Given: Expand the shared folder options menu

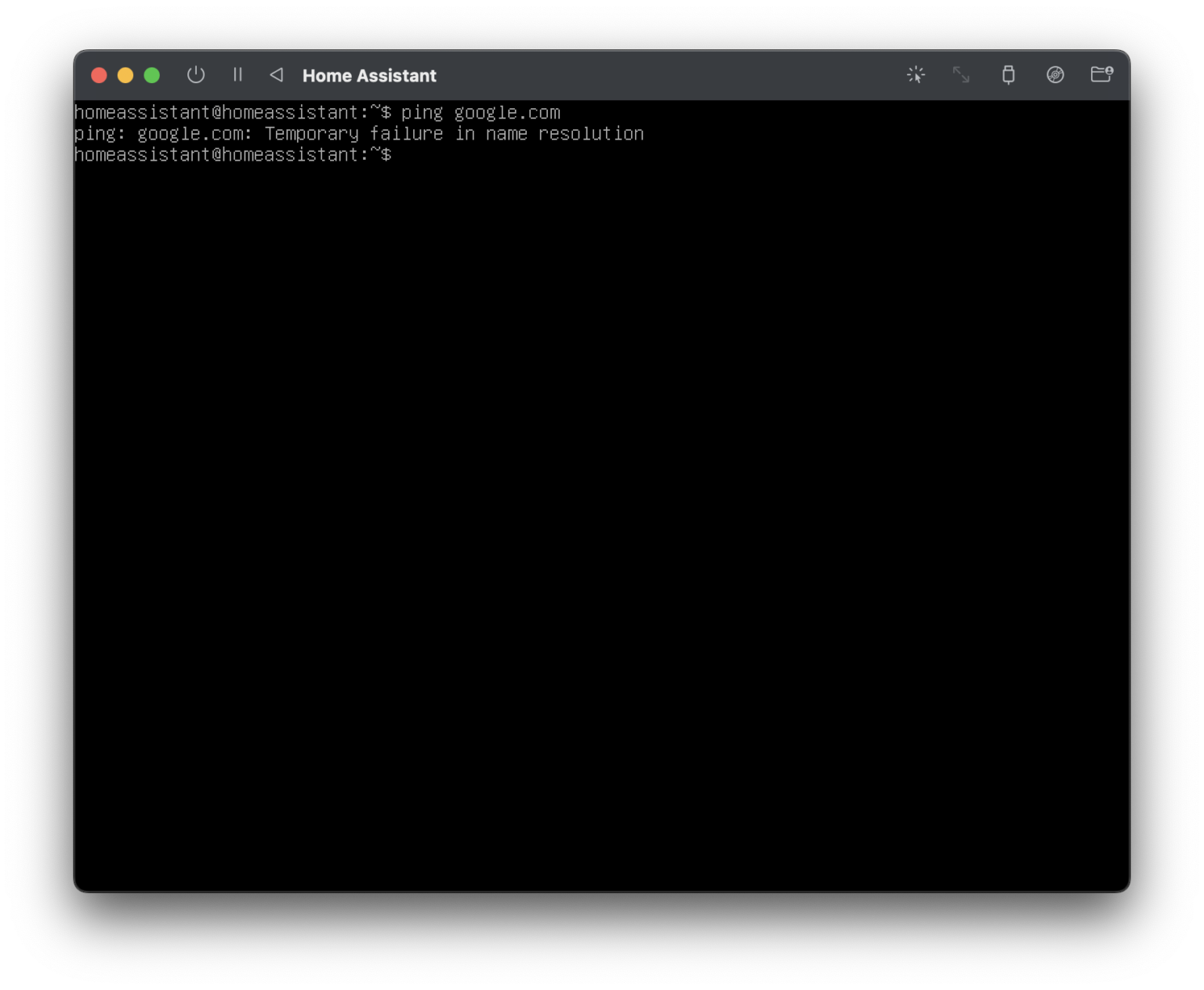Looking at the screenshot, I should point(1102,75).
